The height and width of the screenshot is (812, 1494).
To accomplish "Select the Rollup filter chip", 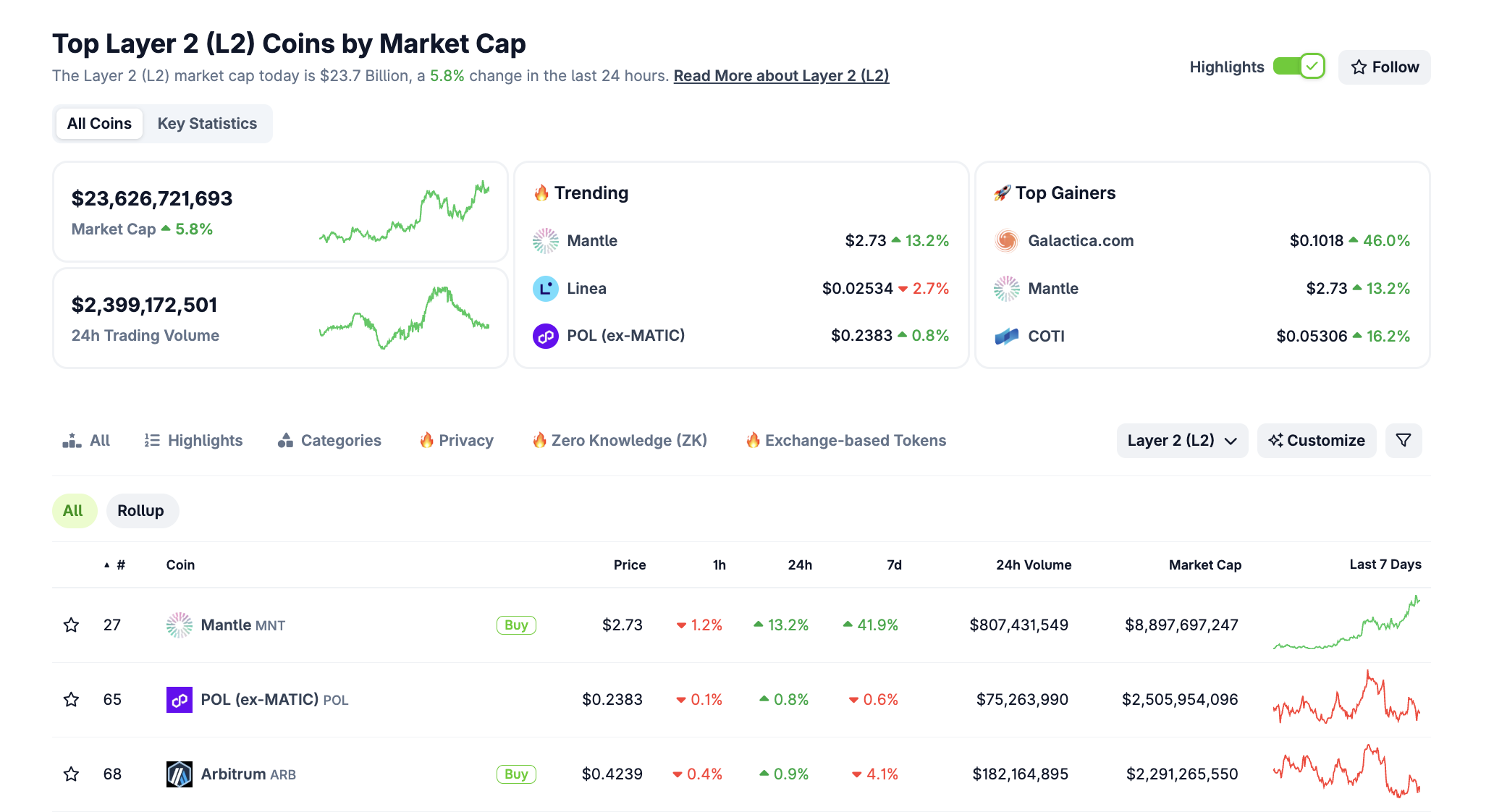I will 142,510.
